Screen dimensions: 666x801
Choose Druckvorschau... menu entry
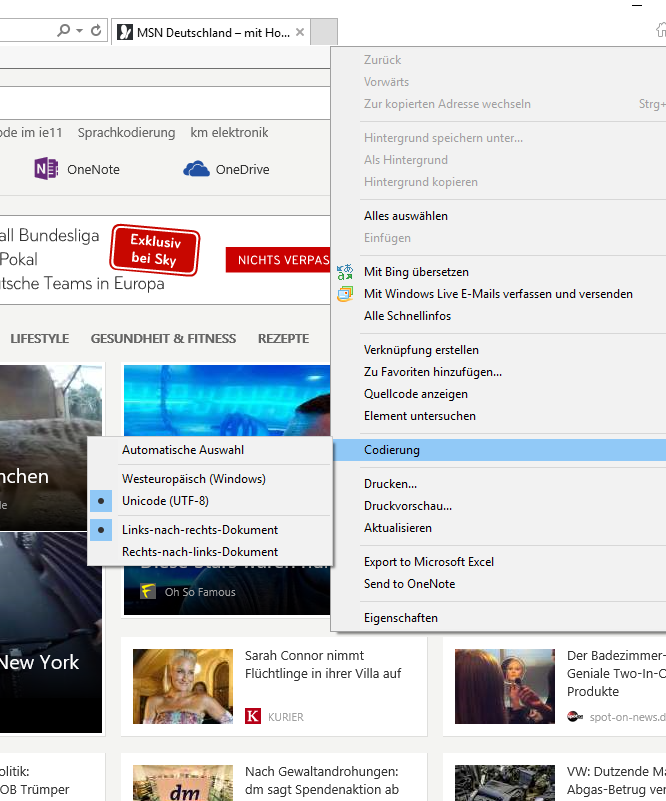tap(500, 506)
